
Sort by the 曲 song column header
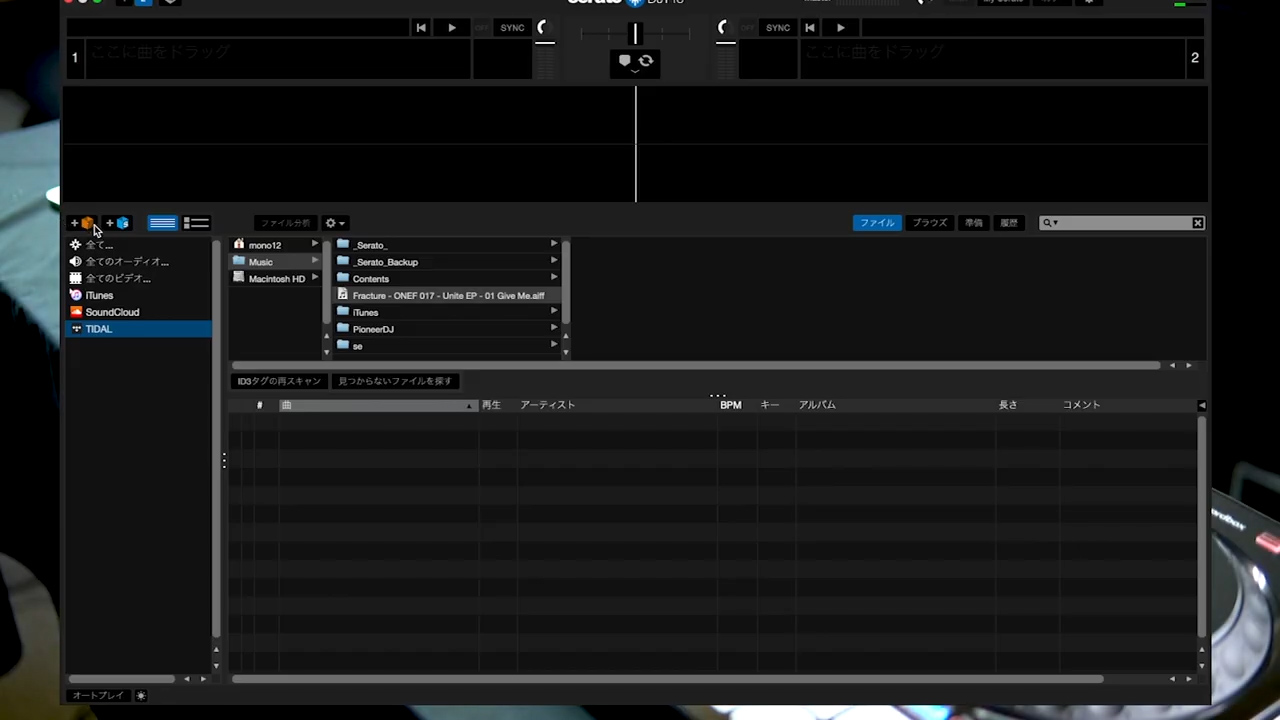coord(378,405)
